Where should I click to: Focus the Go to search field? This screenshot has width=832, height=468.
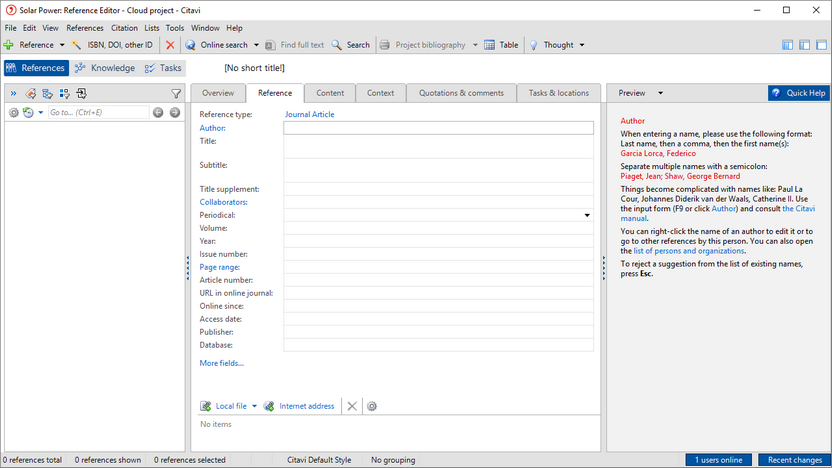[x=99, y=112]
